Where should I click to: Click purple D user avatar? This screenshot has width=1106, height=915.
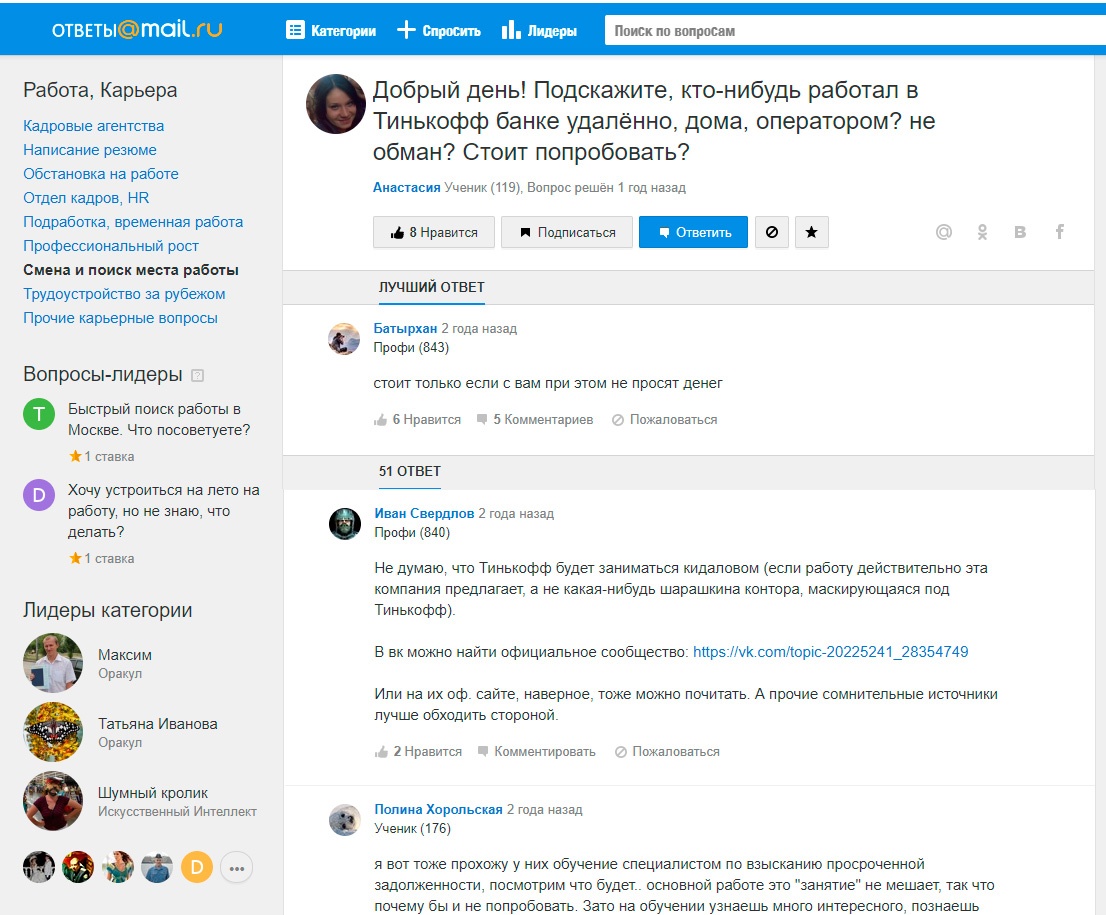(39, 495)
